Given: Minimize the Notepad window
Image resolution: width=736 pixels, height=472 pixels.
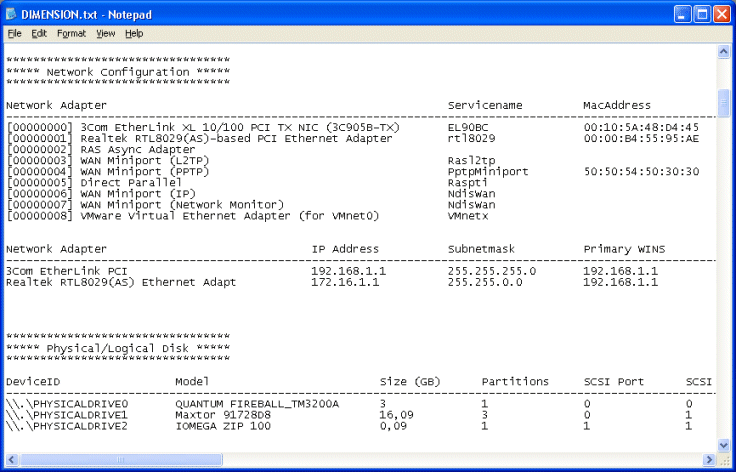Looking at the screenshot, I should coord(682,14).
